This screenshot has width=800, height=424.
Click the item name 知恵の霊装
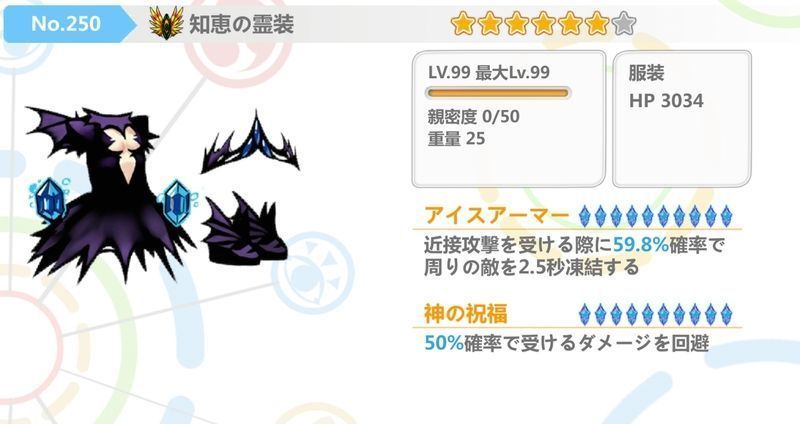(242, 24)
